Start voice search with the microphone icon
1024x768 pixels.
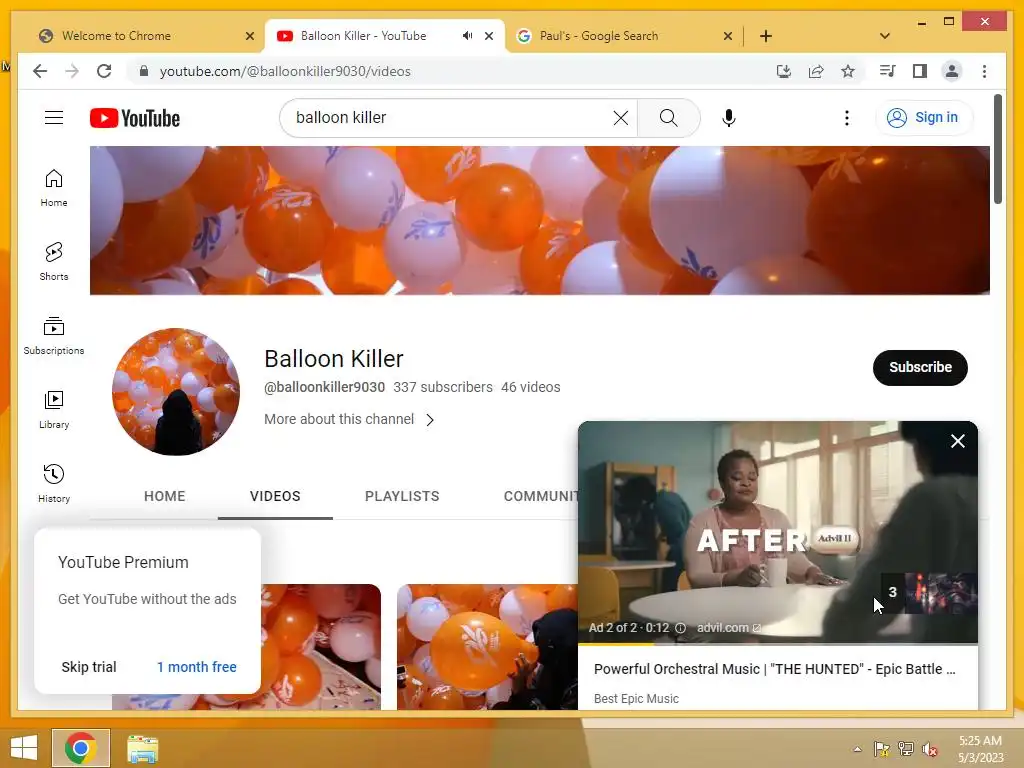pyautogui.click(x=729, y=118)
